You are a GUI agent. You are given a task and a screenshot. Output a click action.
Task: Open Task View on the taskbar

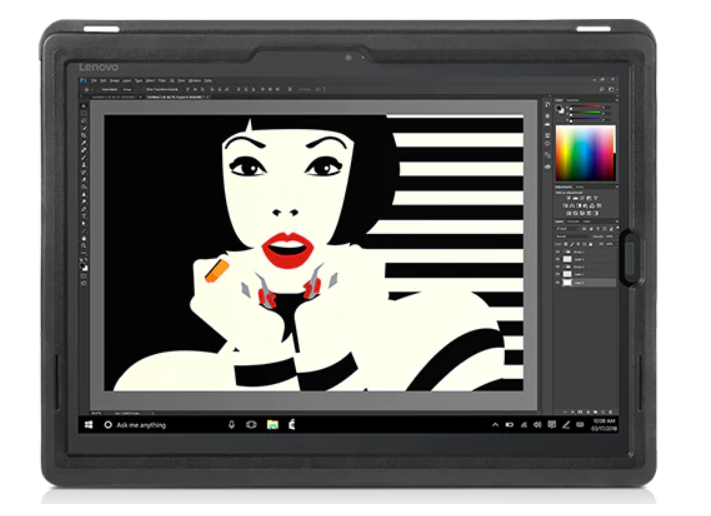pyautogui.click(x=251, y=424)
